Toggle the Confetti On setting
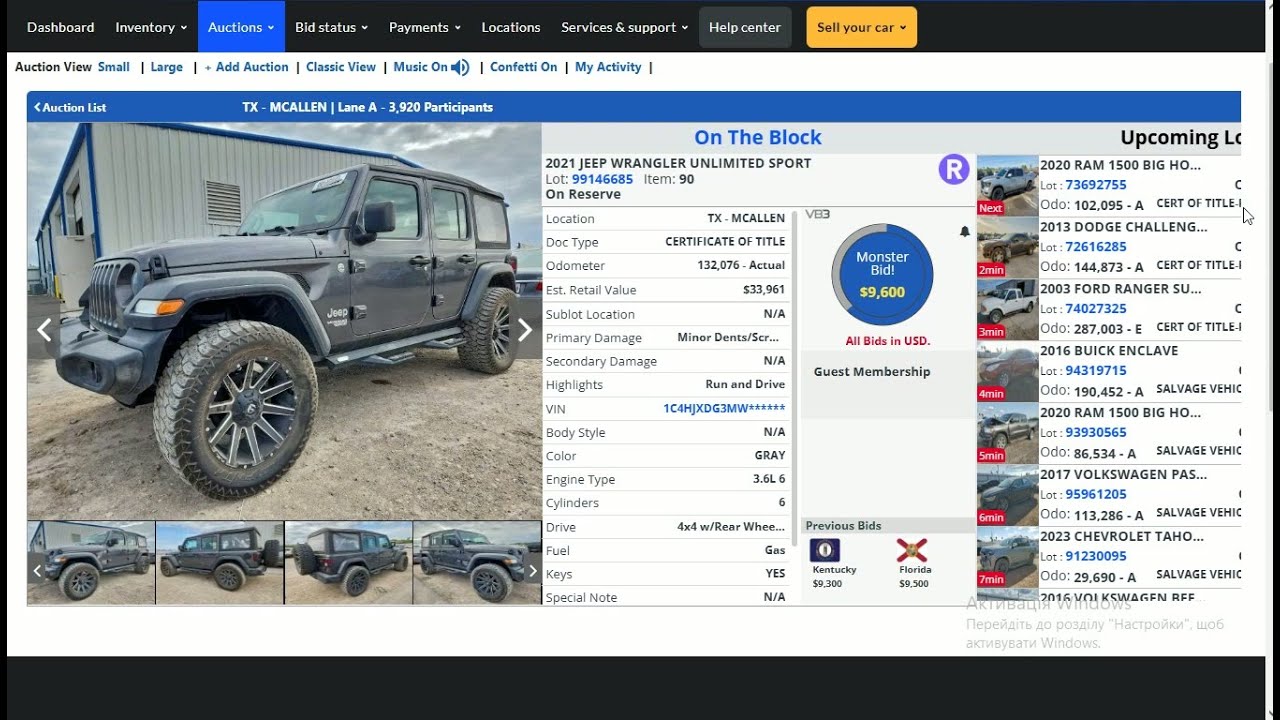Screen dimensions: 1280x720 coord(523,67)
